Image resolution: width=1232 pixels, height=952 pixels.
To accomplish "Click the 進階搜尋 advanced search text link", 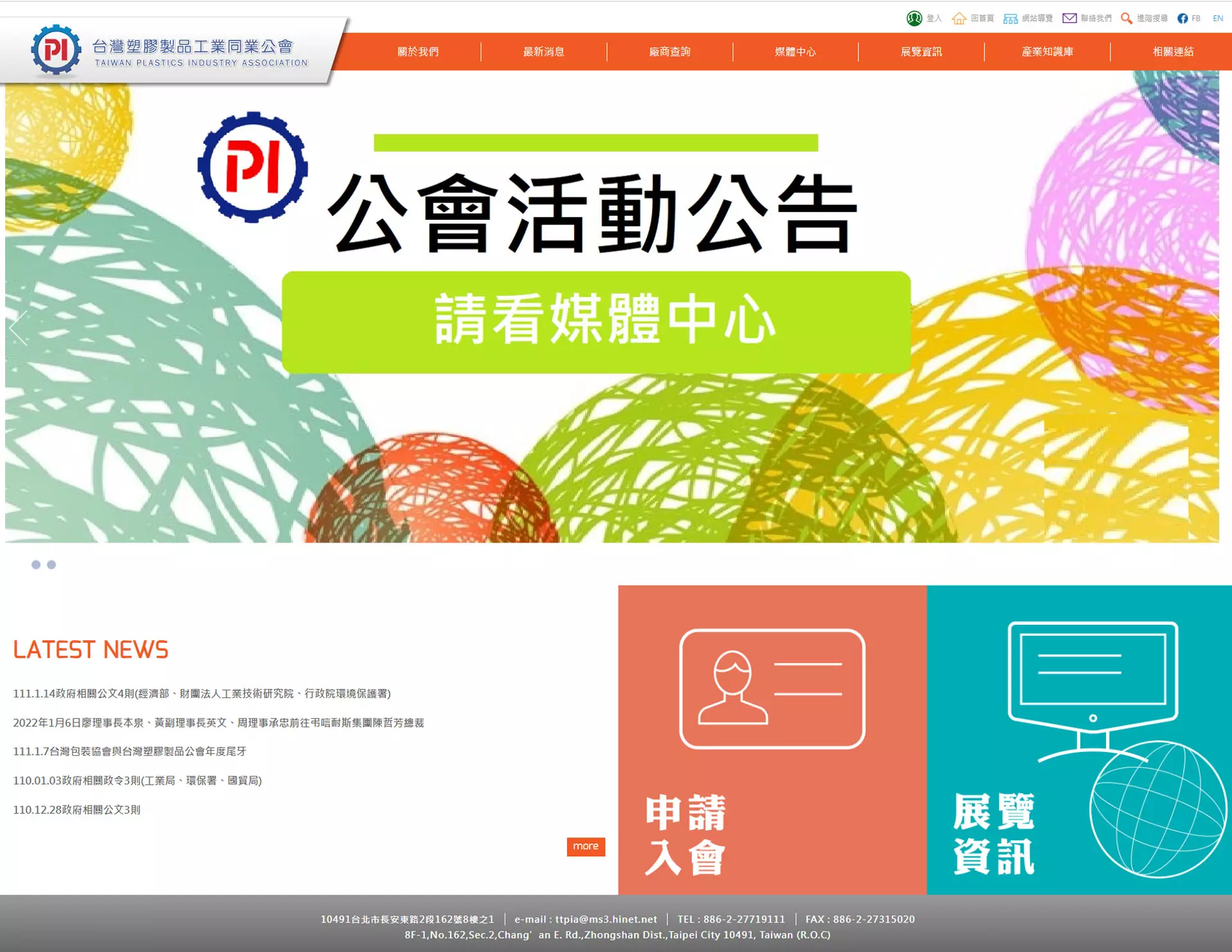I will [x=1152, y=19].
